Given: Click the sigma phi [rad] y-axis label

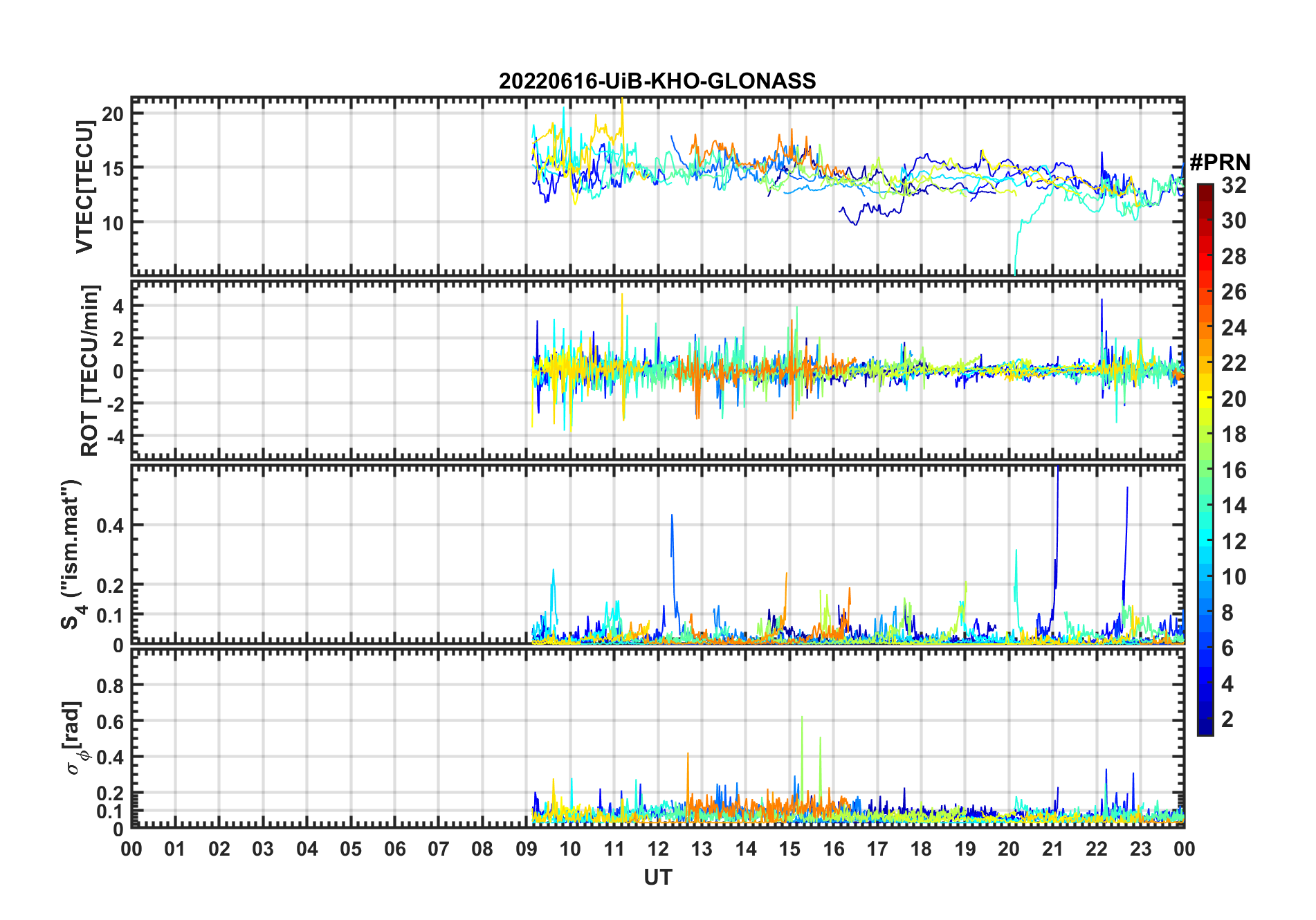Looking at the screenshot, I should (75, 738).
